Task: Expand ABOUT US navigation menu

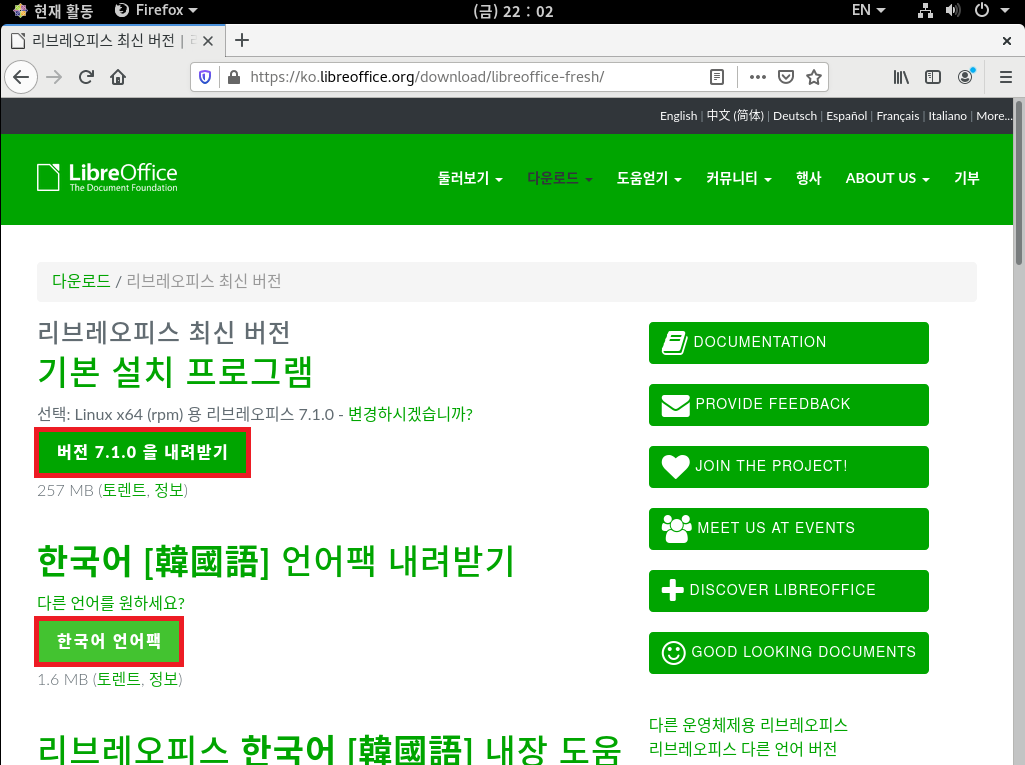Action: (x=888, y=178)
